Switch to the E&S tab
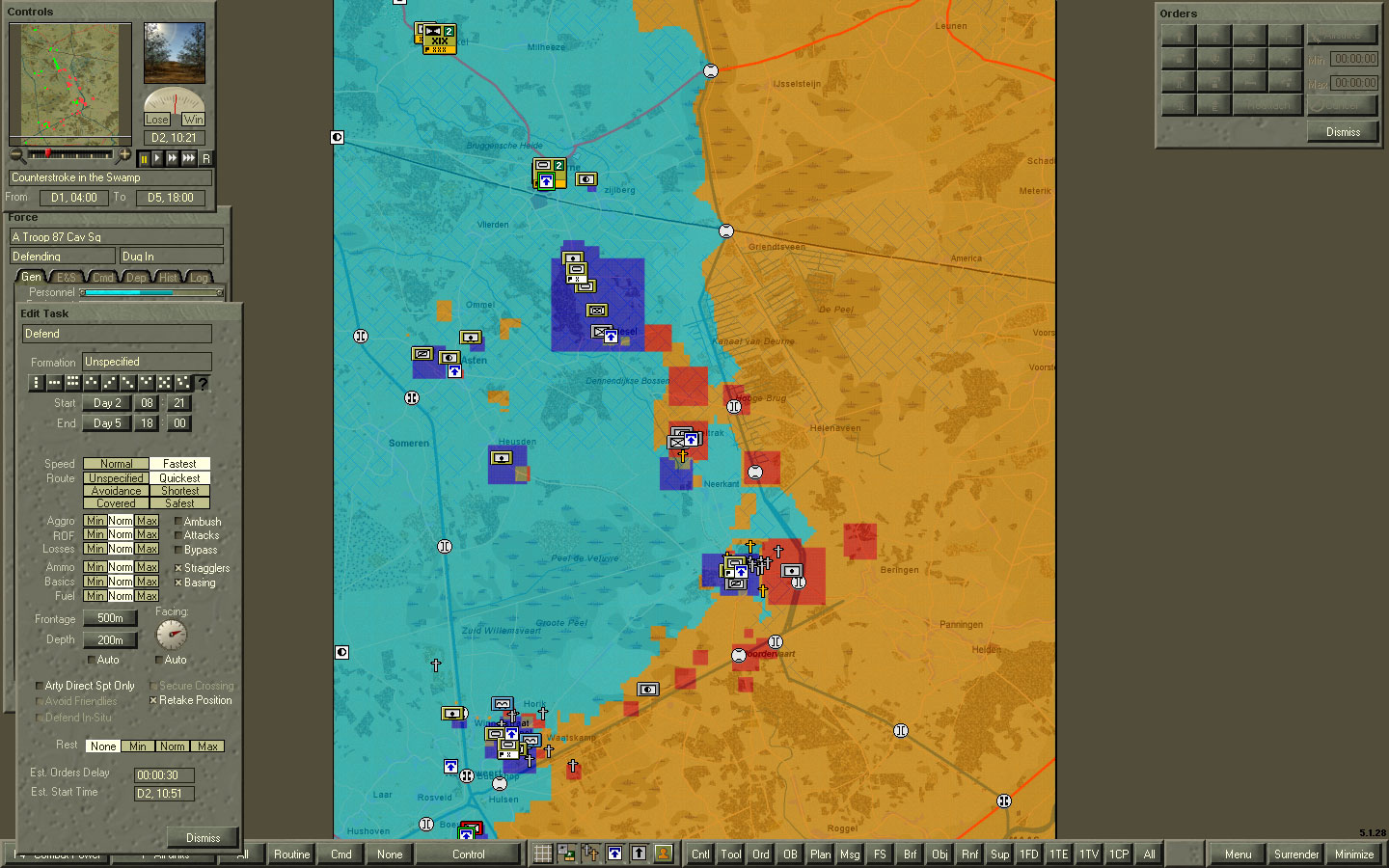The image size is (1389, 868). tap(66, 277)
